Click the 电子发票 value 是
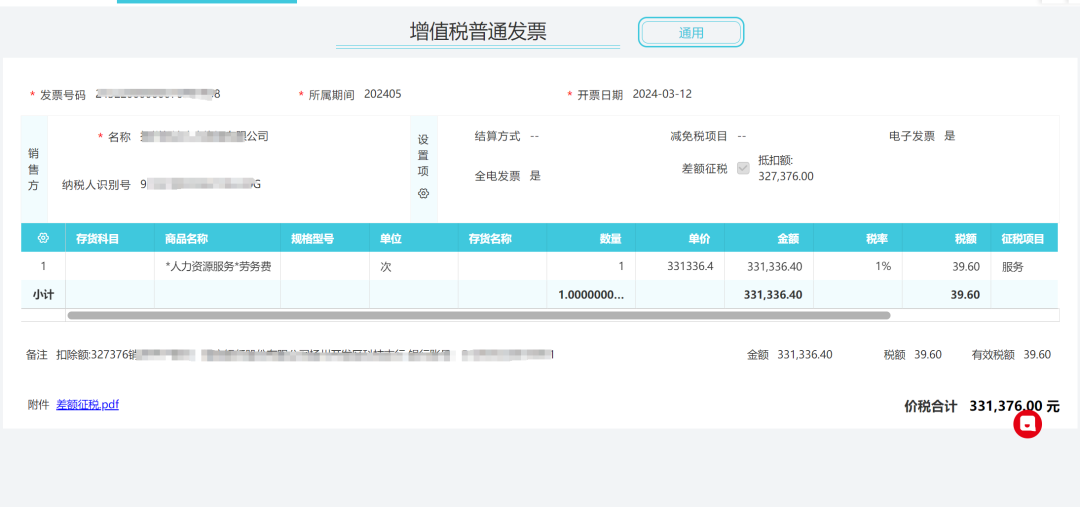This screenshot has width=1080, height=507. pyautogui.click(x=950, y=136)
